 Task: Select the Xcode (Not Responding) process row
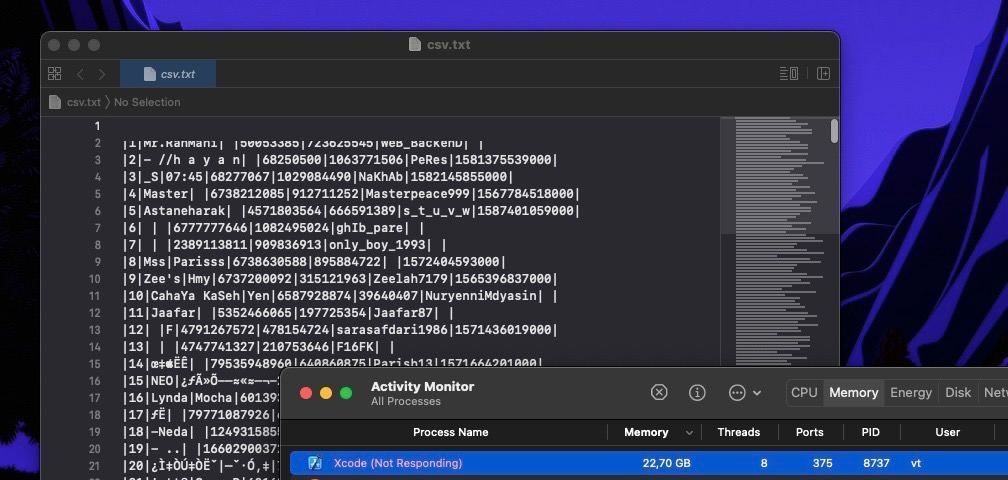coord(649,463)
